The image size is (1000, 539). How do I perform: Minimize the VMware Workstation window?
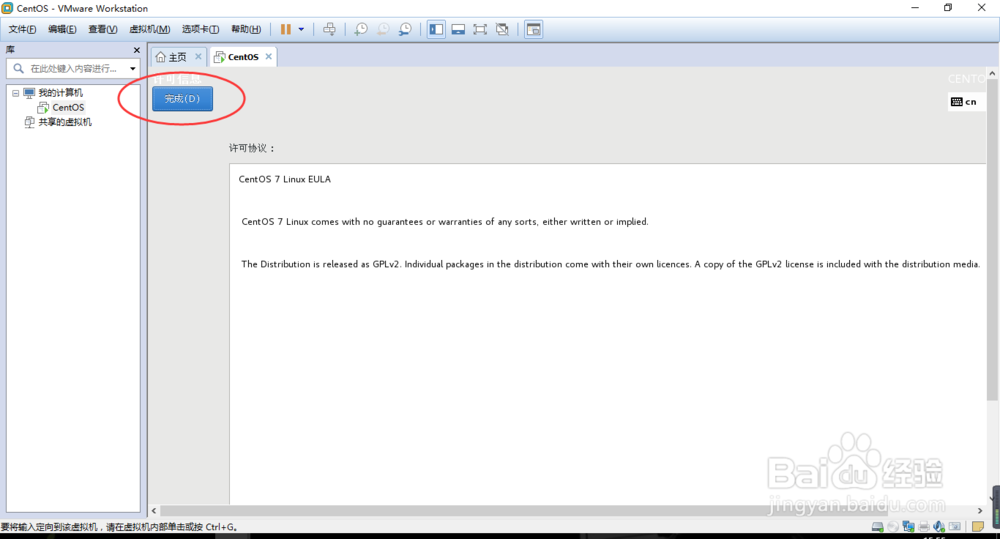[915, 8]
